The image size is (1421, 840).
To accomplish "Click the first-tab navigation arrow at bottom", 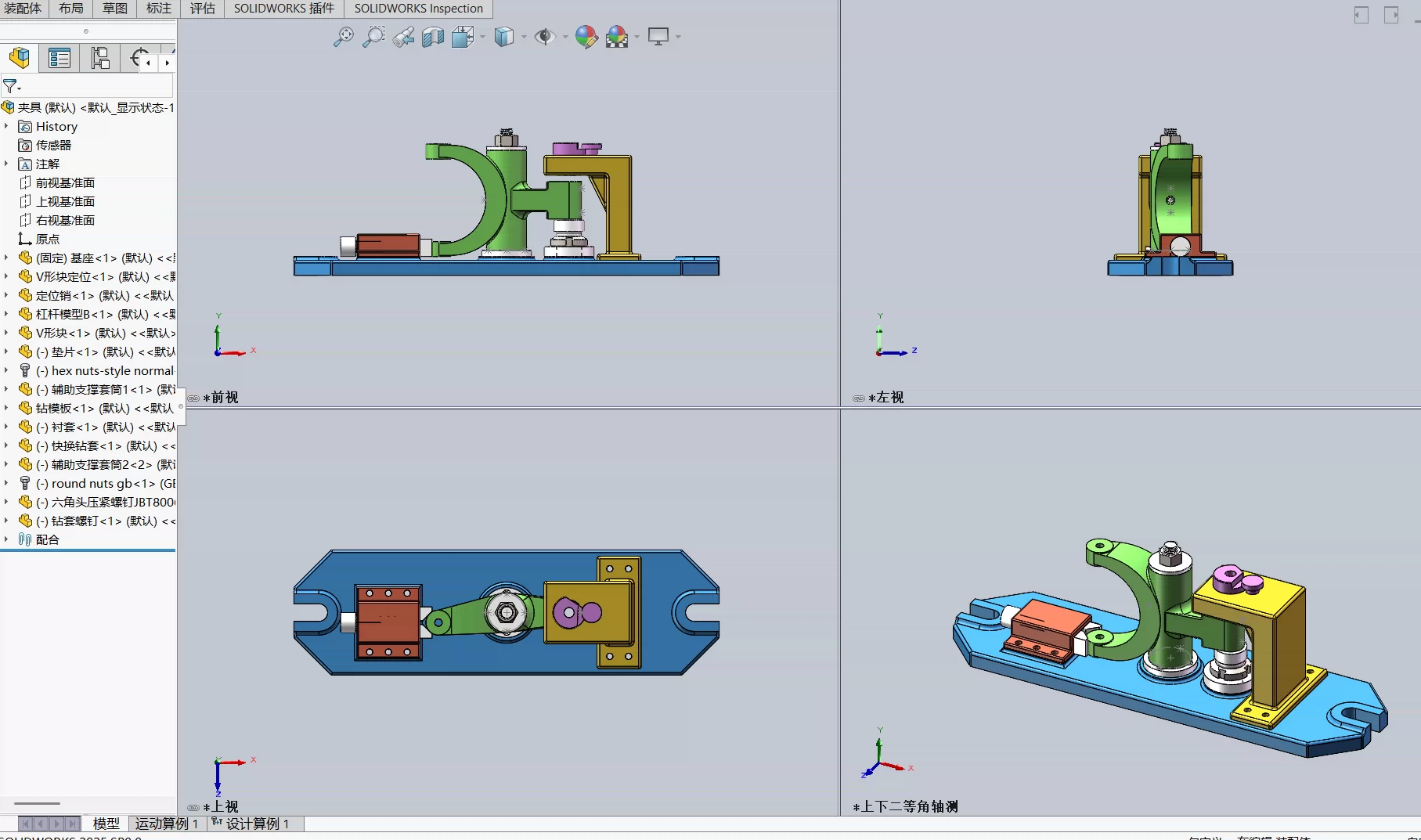I will tap(26, 824).
